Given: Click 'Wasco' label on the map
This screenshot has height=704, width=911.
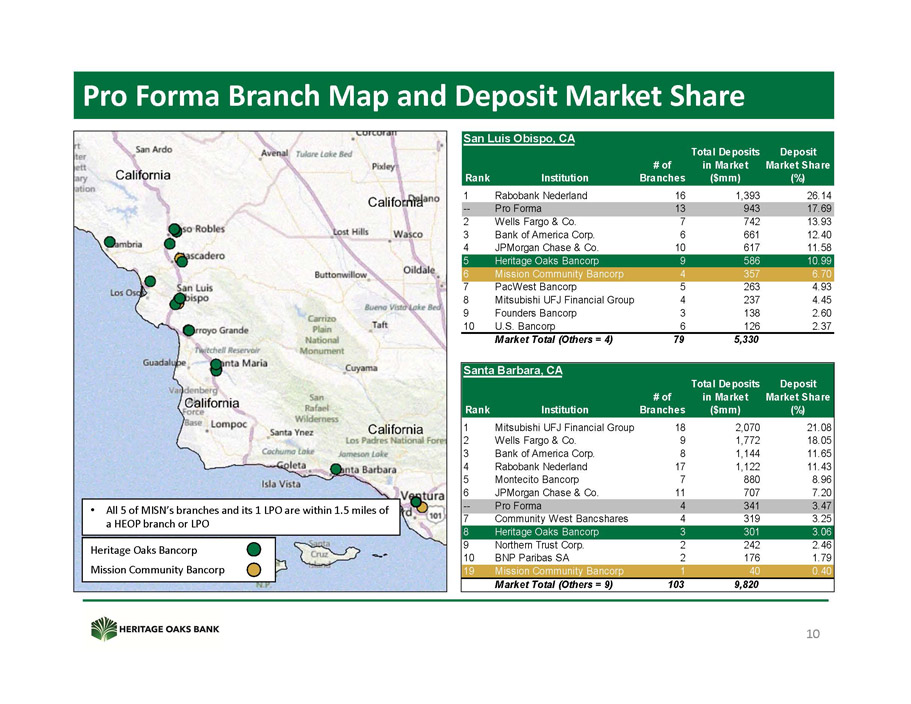Looking at the screenshot, I should (x=408, y=234).
